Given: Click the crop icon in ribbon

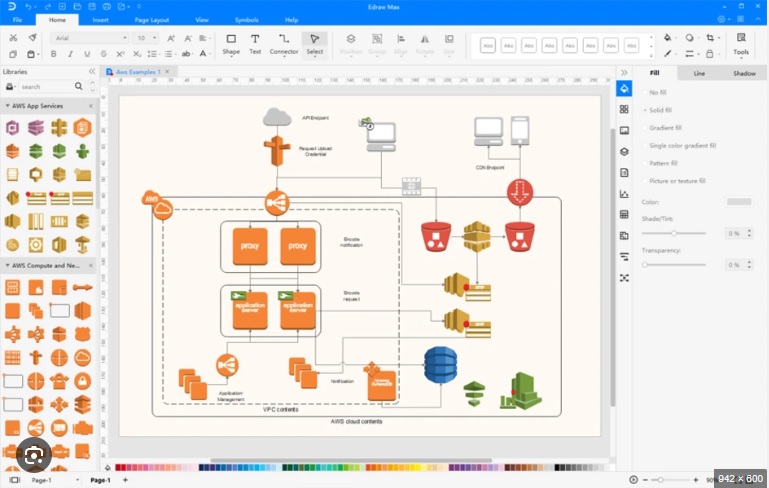Looking at the screenshot, I should click(710, 38).
